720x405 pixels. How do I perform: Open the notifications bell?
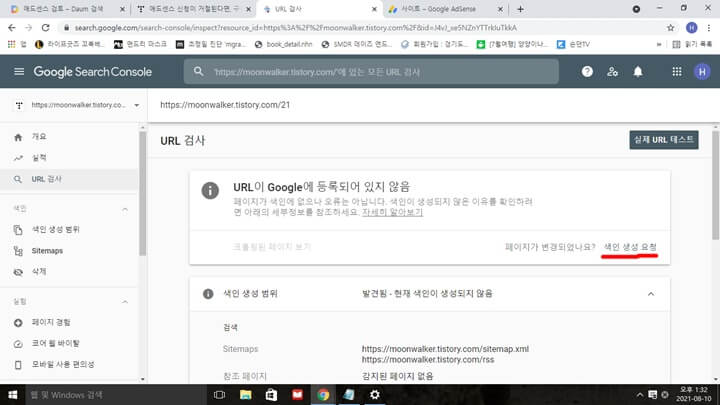click(638, 72)
